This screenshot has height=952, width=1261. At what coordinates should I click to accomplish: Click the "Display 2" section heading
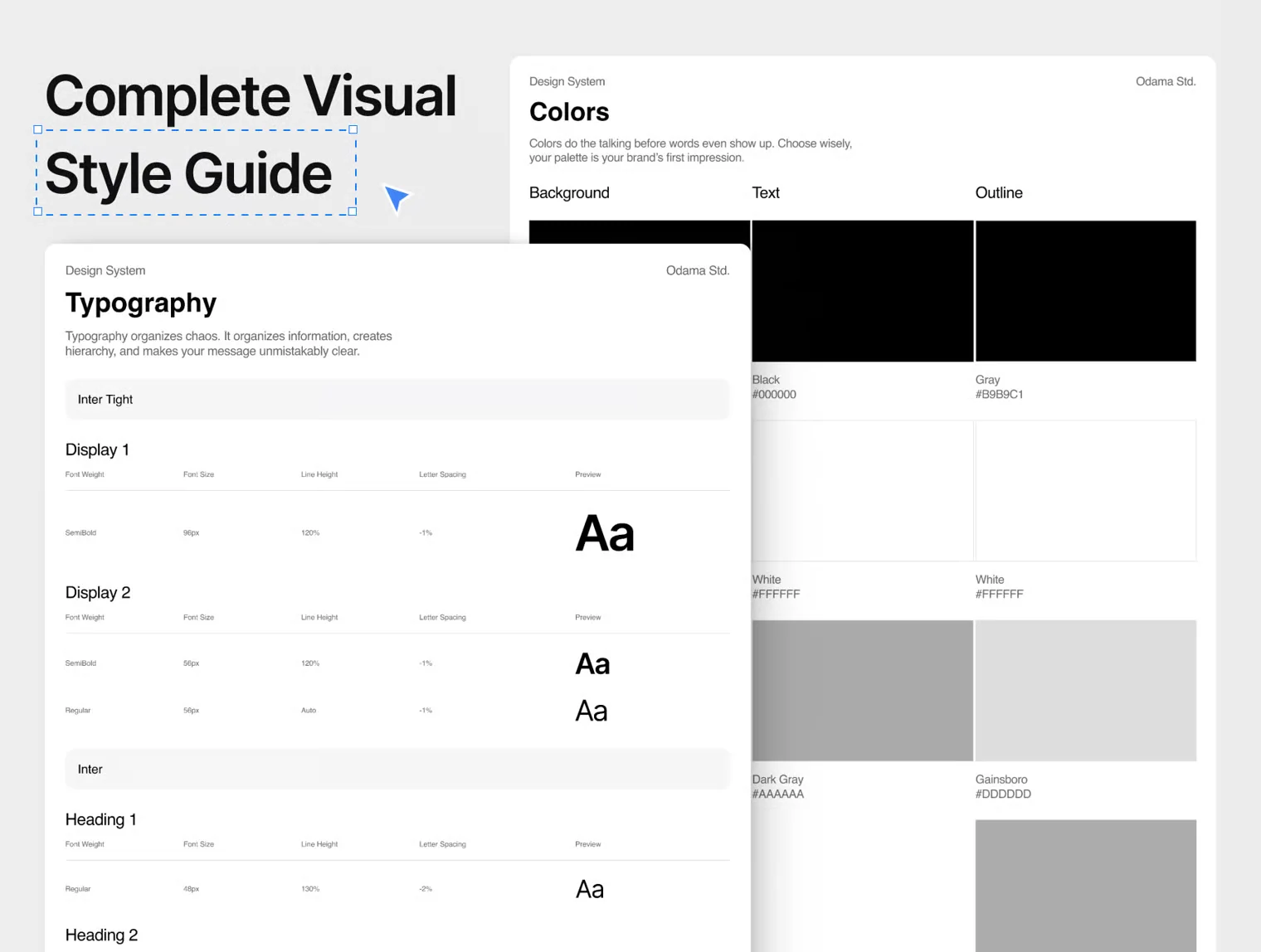point(98,592)
